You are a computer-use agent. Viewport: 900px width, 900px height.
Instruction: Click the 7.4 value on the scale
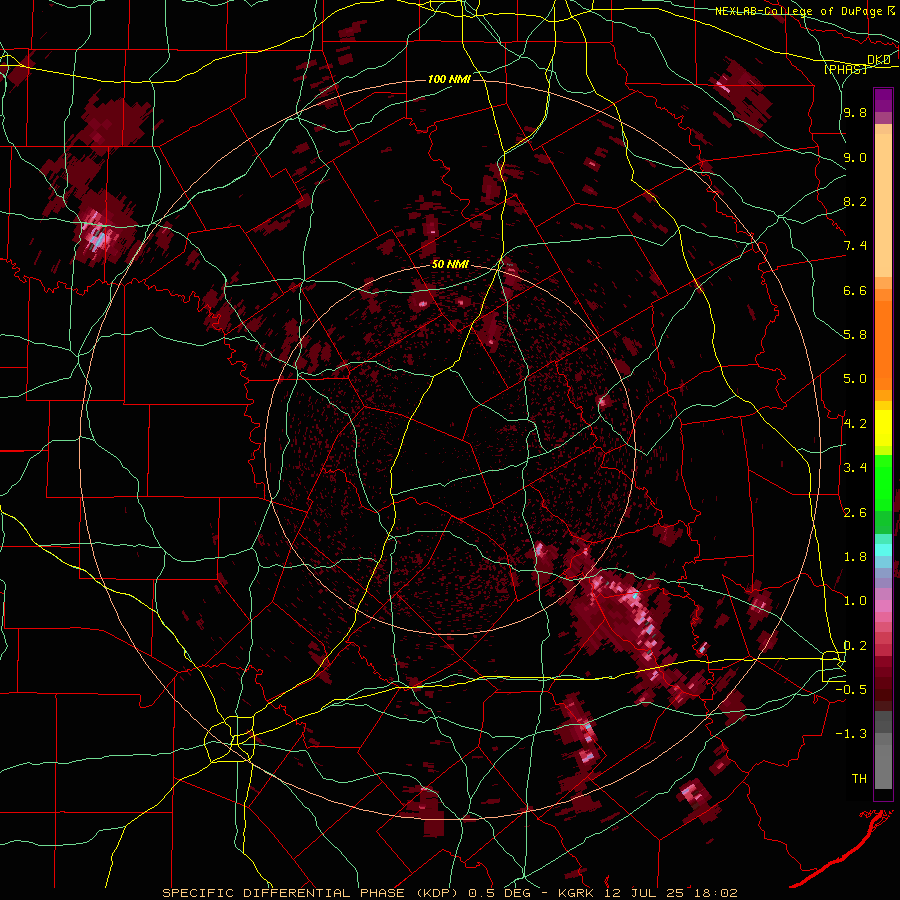tap(855, 246)
